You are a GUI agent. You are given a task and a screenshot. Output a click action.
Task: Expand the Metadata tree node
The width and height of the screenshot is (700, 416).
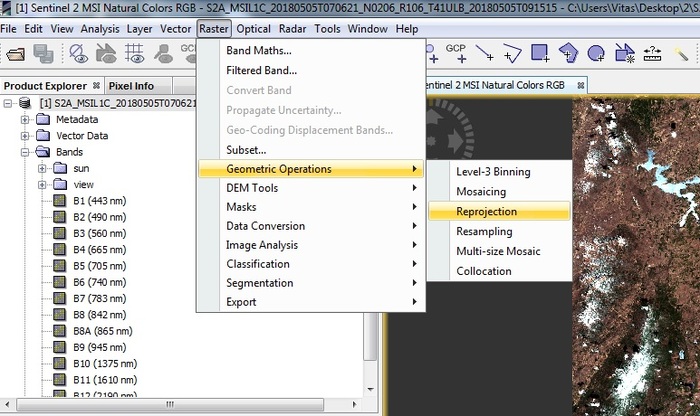point(25,119)
